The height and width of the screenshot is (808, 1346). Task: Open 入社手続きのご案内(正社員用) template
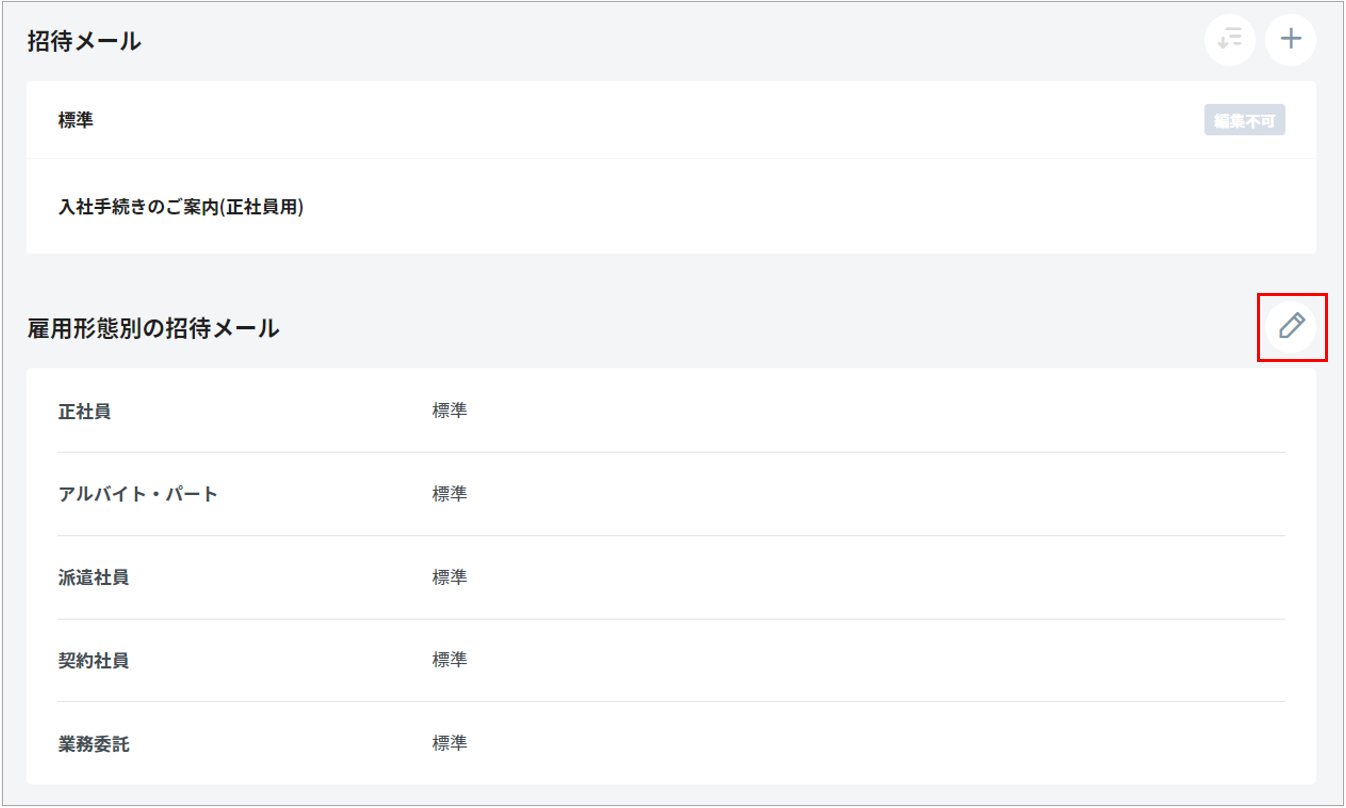(x=181, y=207)
